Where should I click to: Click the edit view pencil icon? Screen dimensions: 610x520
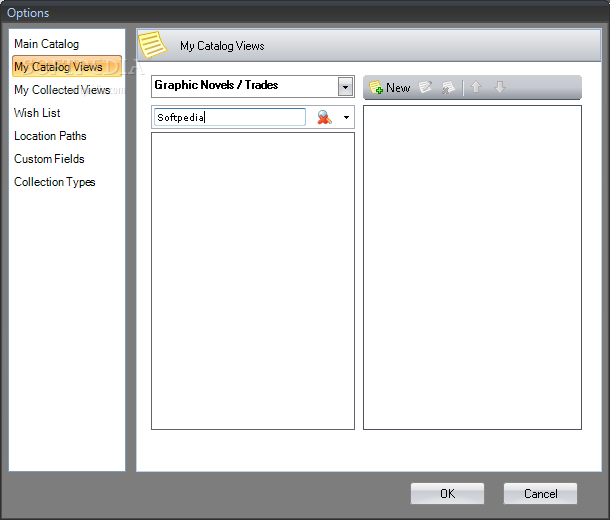click(x=425, y=87)
